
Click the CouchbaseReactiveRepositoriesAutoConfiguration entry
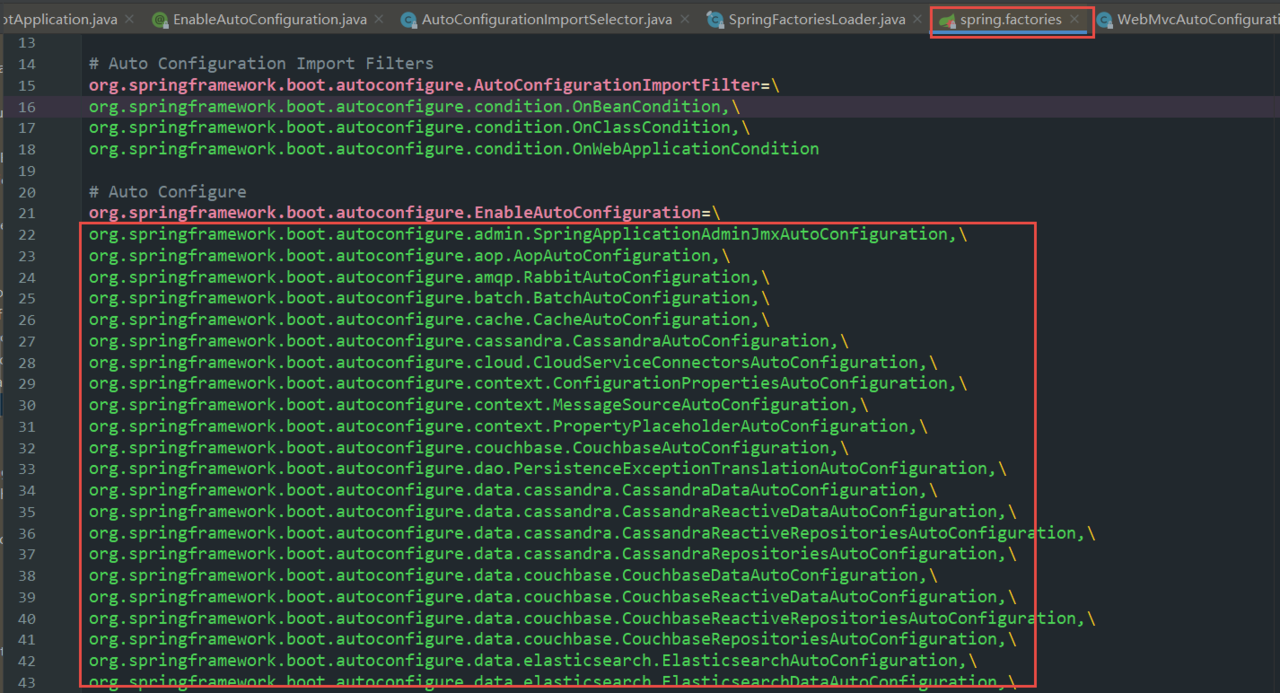click(x=591, y=618)
